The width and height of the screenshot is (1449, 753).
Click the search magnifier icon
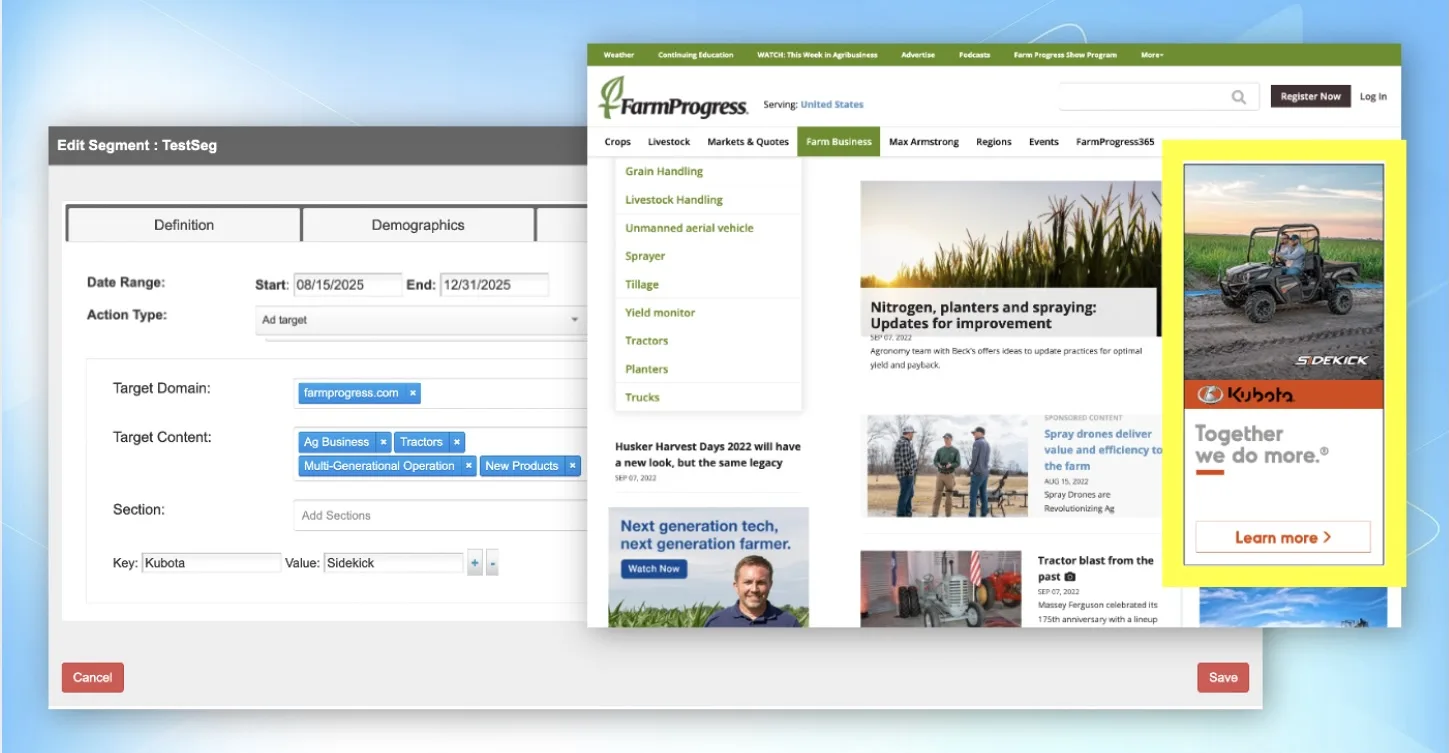click(1239, 97)
